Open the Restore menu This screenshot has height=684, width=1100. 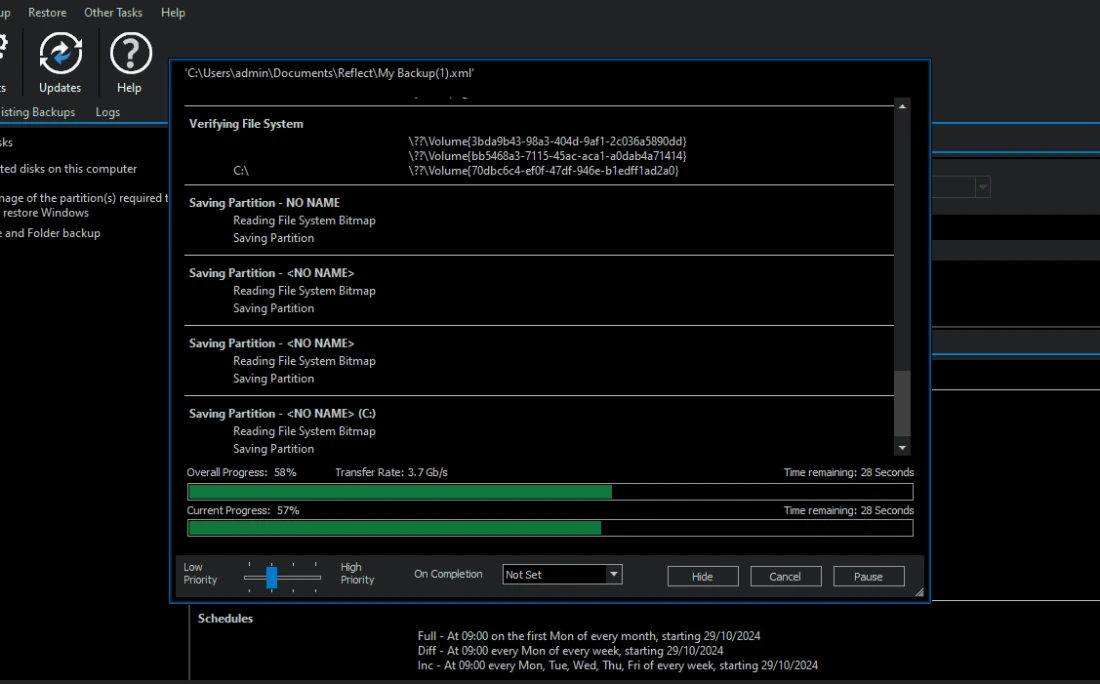[x=47, y=13]
